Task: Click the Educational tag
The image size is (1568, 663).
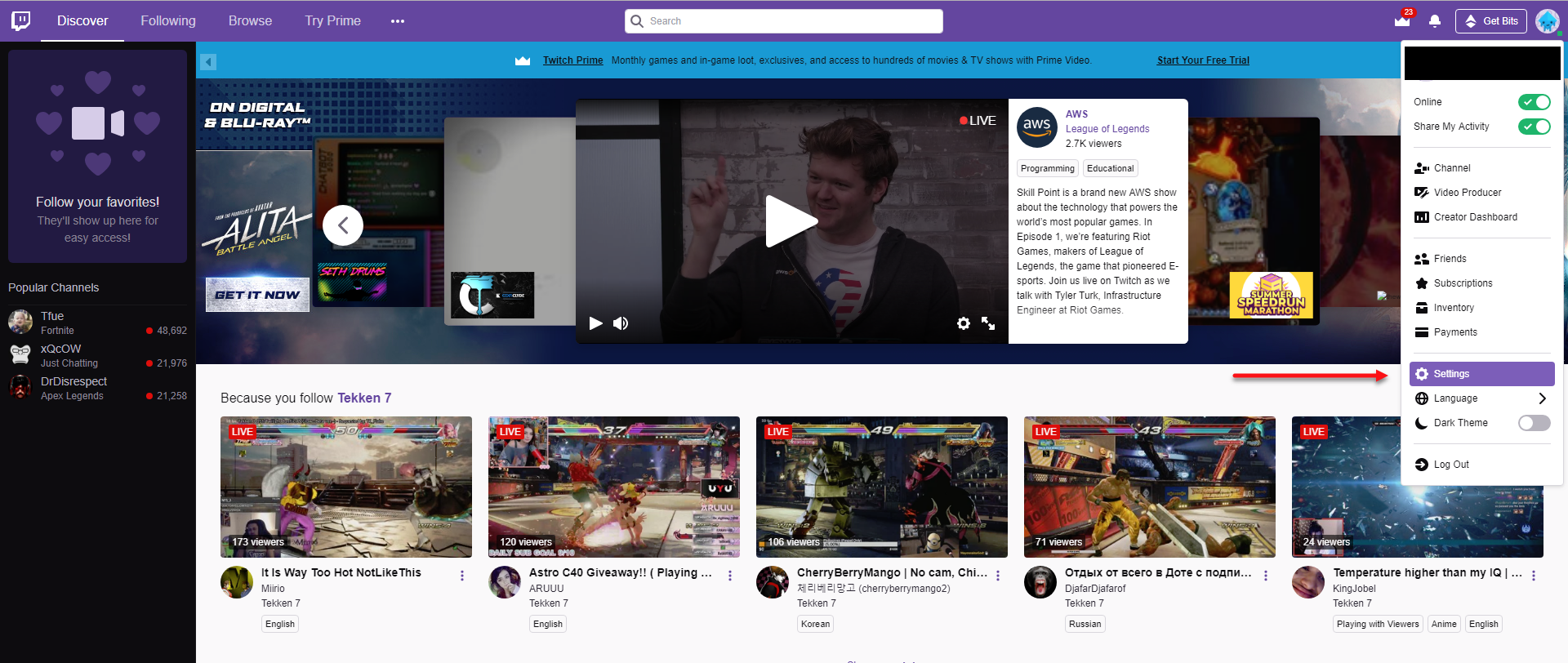Action: tap(1110, 168)
